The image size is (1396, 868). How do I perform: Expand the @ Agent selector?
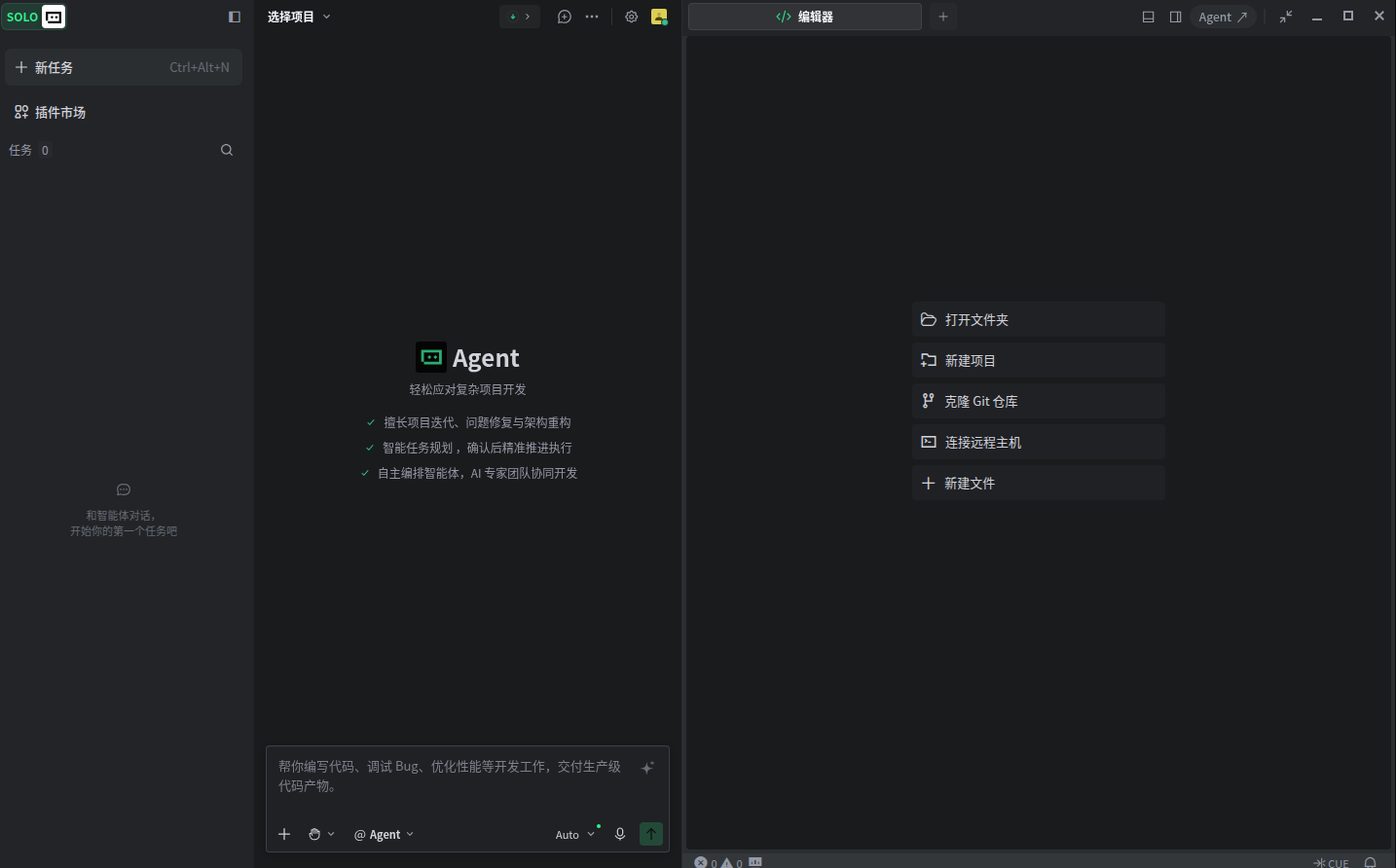[x=385, y=834]
